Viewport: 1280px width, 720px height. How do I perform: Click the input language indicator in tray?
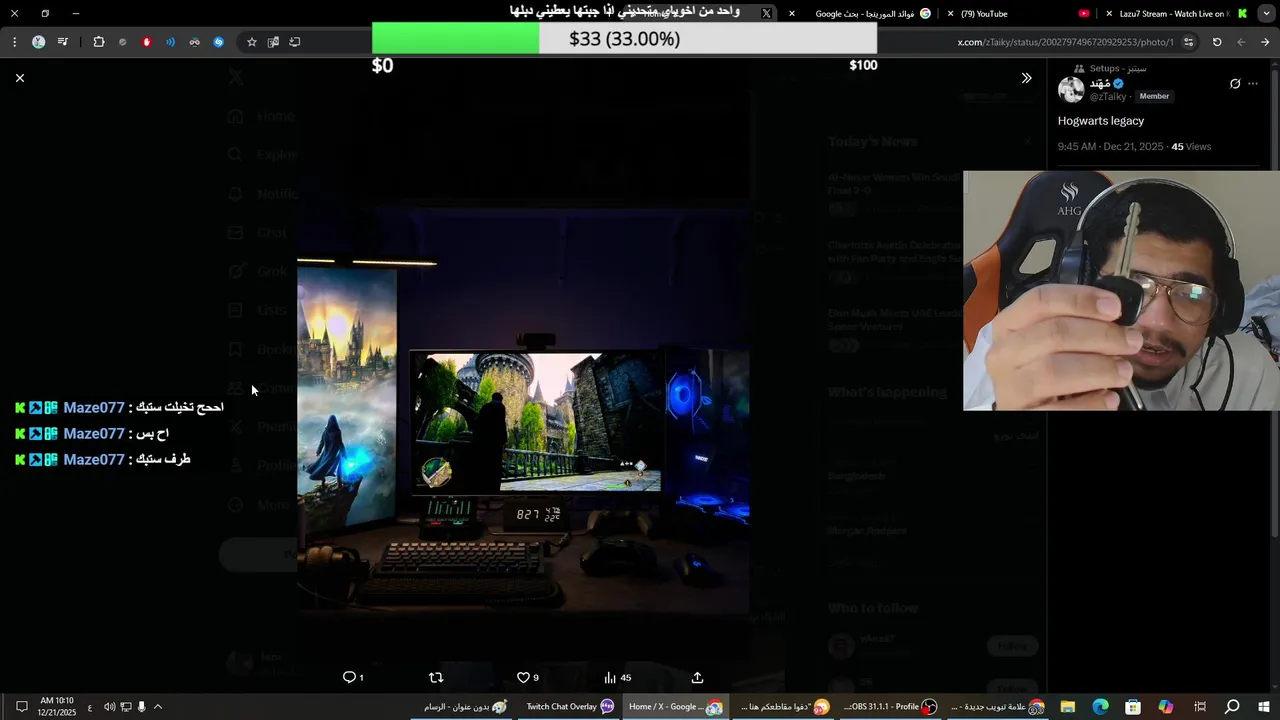coord(90,707)
